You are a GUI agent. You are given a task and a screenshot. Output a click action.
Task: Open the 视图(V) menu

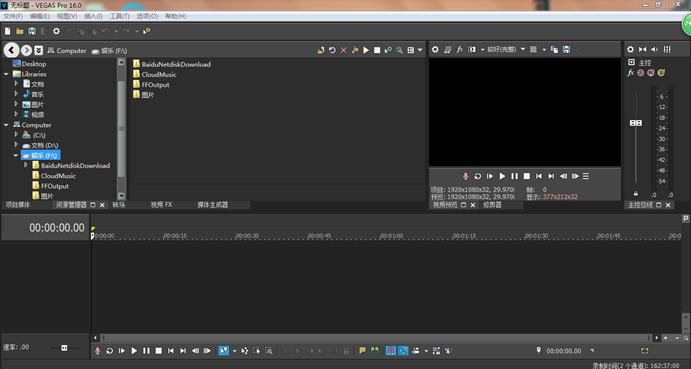point(67,16)
